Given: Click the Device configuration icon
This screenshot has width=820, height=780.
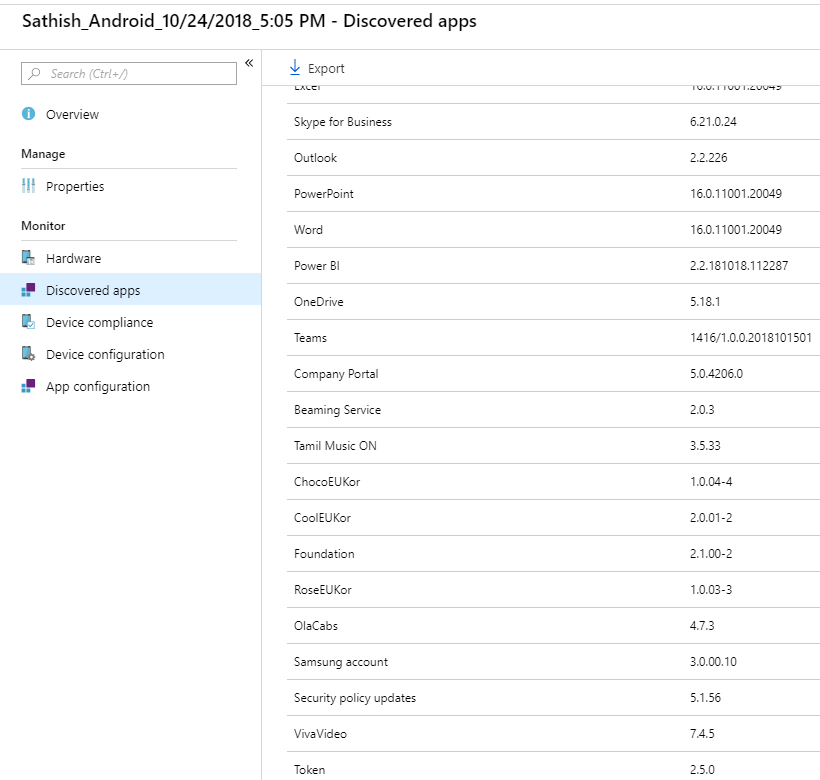Looking at the screenshot, I should [28, 354].
